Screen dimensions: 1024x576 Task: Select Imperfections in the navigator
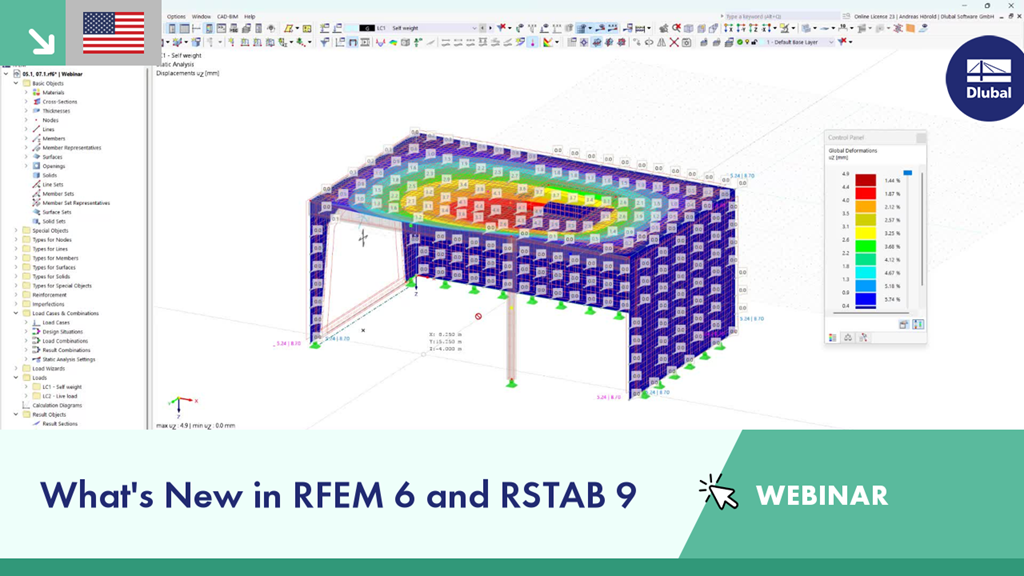pos(48,304)
